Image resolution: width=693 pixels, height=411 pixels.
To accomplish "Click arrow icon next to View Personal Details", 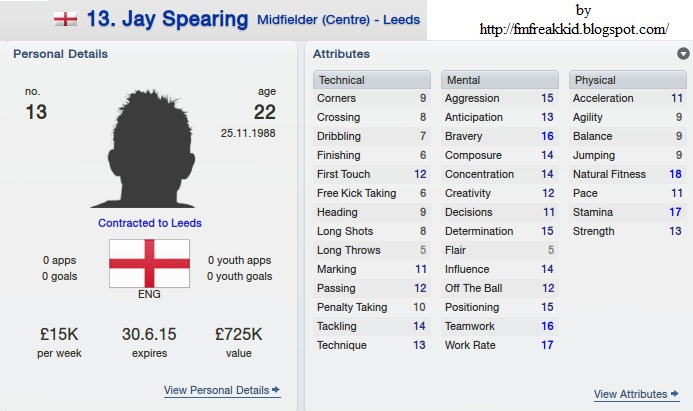I will [x=276, y=389].
